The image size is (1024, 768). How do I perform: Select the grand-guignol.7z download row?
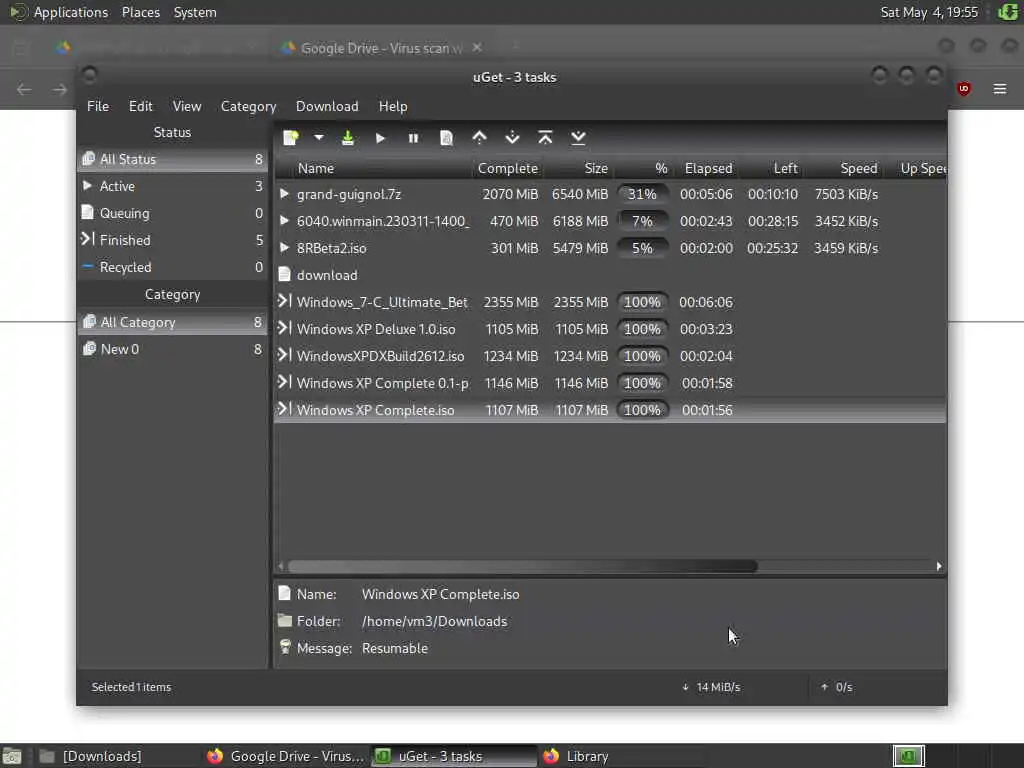click(x=610, y=194)
